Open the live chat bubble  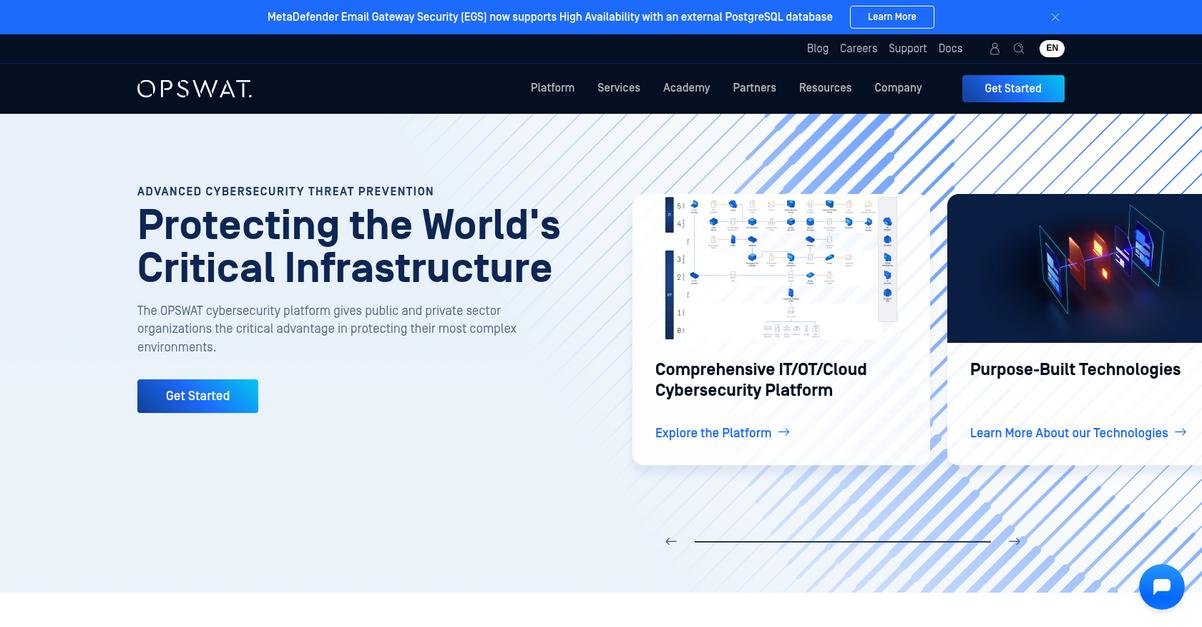coord(1161,586)
